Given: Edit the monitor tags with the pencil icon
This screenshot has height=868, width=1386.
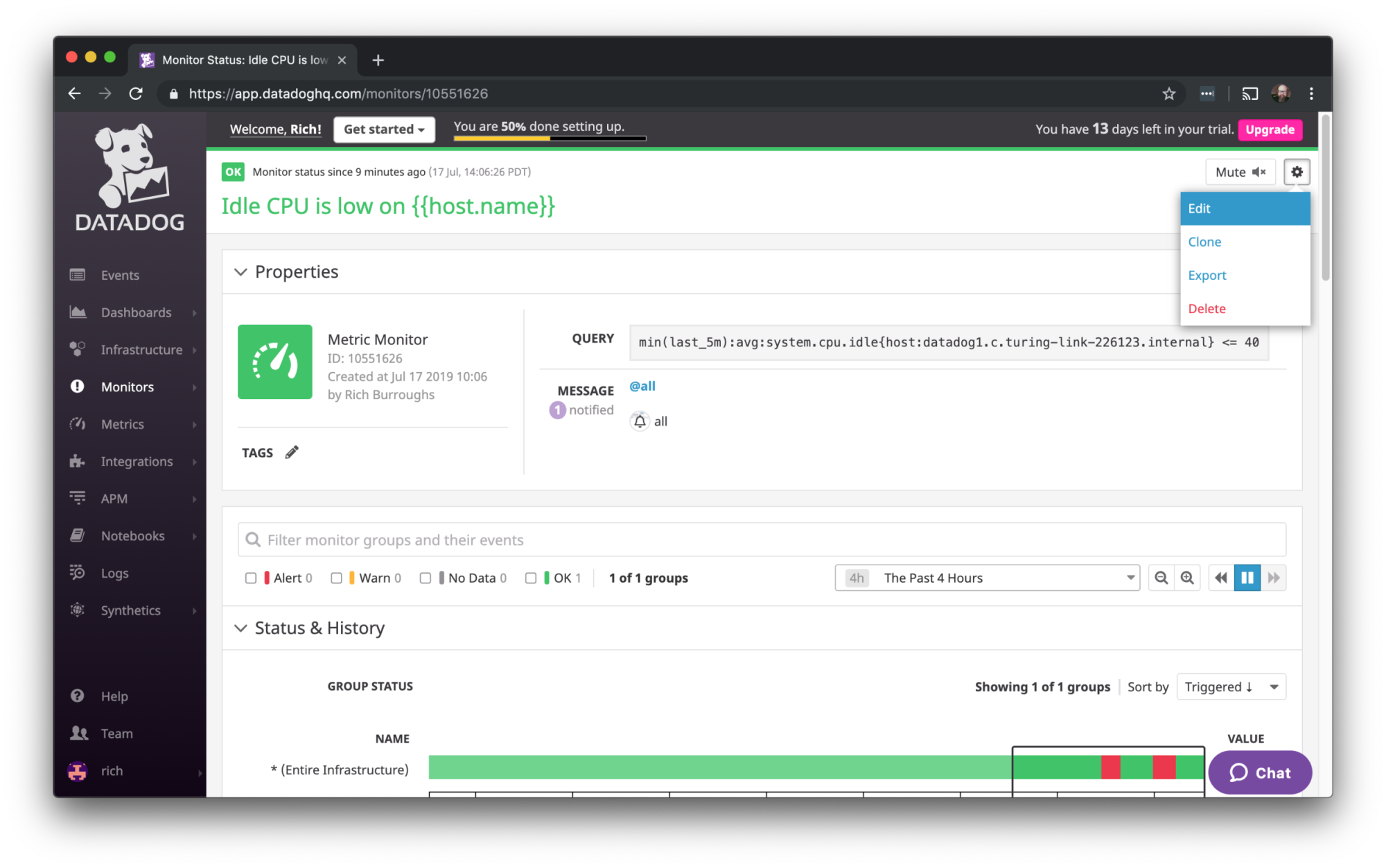Looking at the screenshot, I should pyautogui.click(x=292, y=452).
